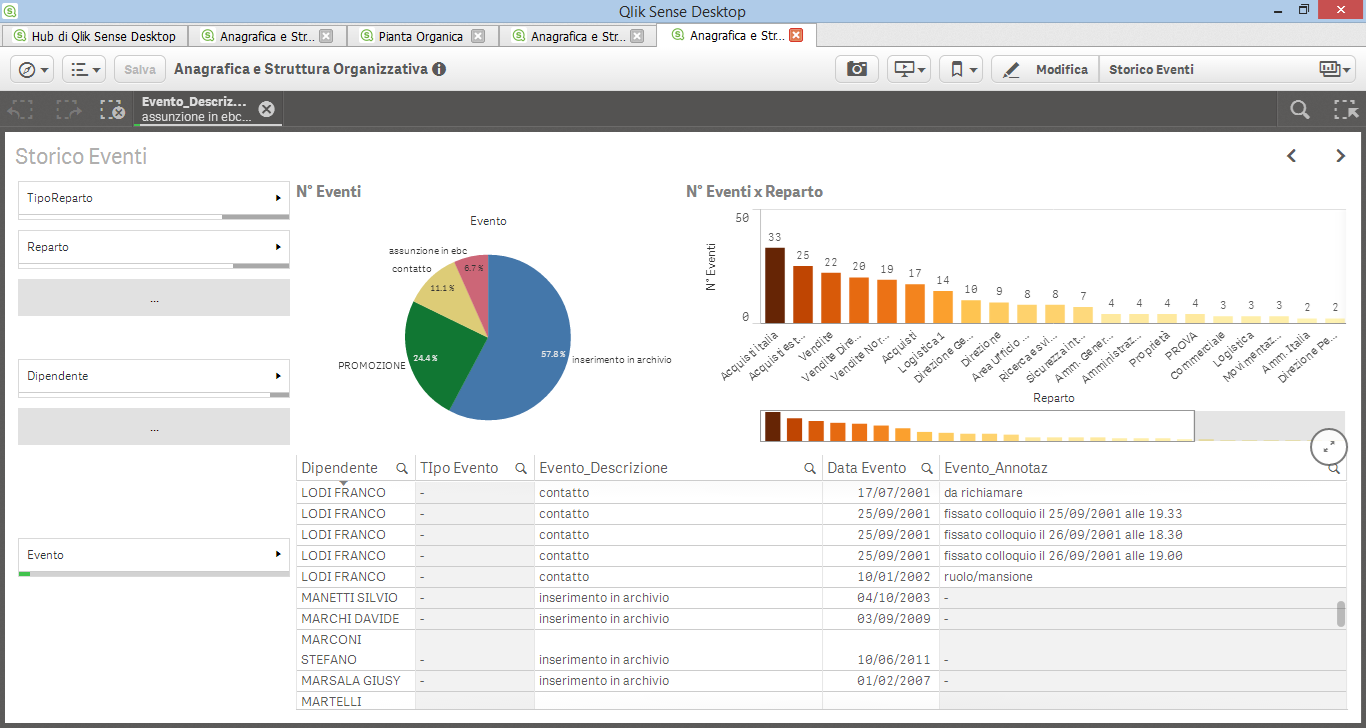Open the storytelling presentation menu
The width and height of the screenshot is (1366, 728).
pos(909,69)
